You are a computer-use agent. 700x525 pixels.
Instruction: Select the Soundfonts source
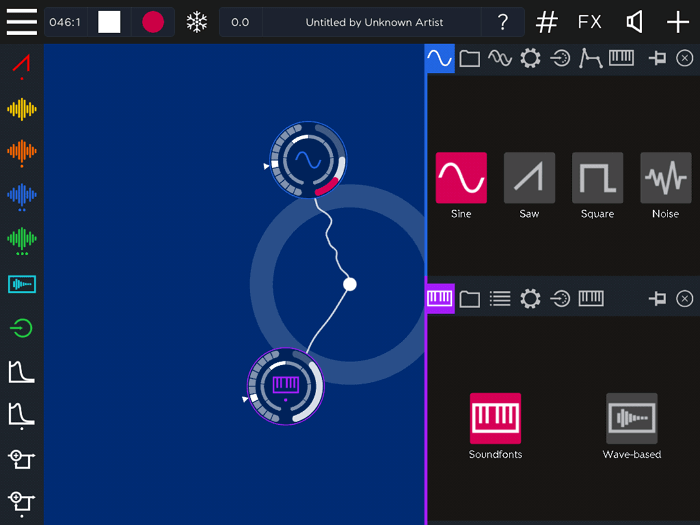pos(495,418)
